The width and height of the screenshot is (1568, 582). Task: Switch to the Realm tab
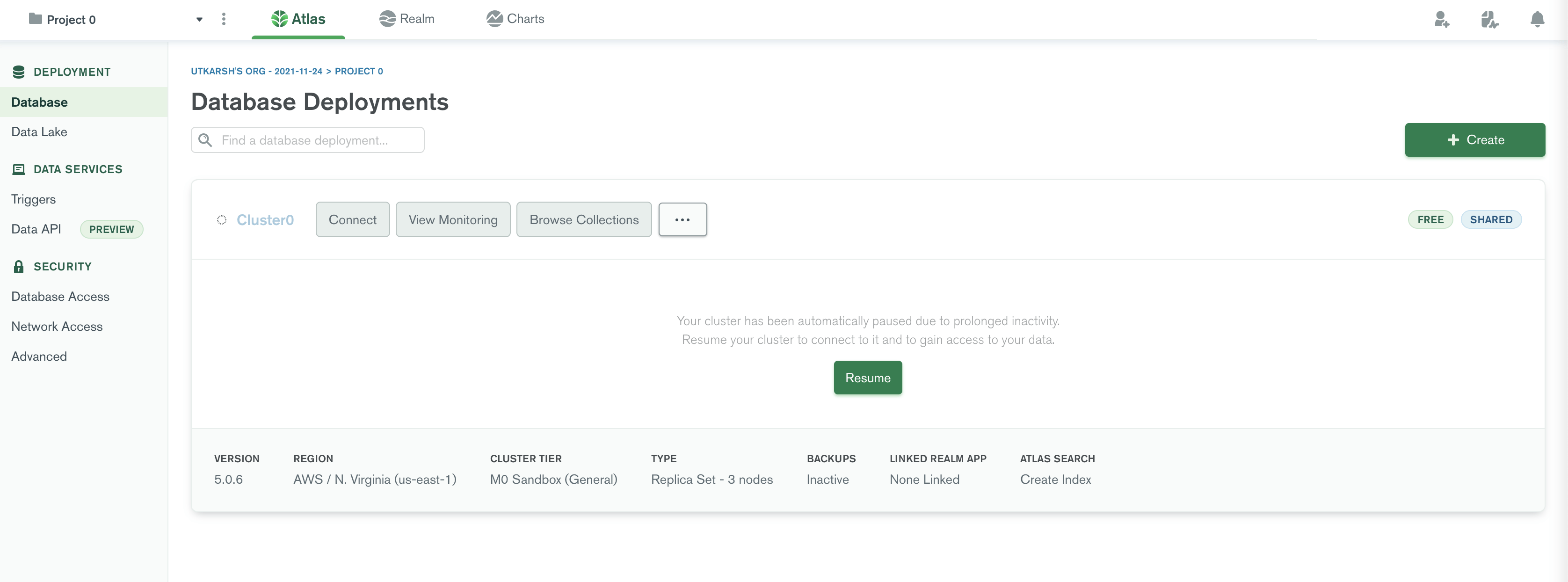pyautogui.click(x=407, y=19)
